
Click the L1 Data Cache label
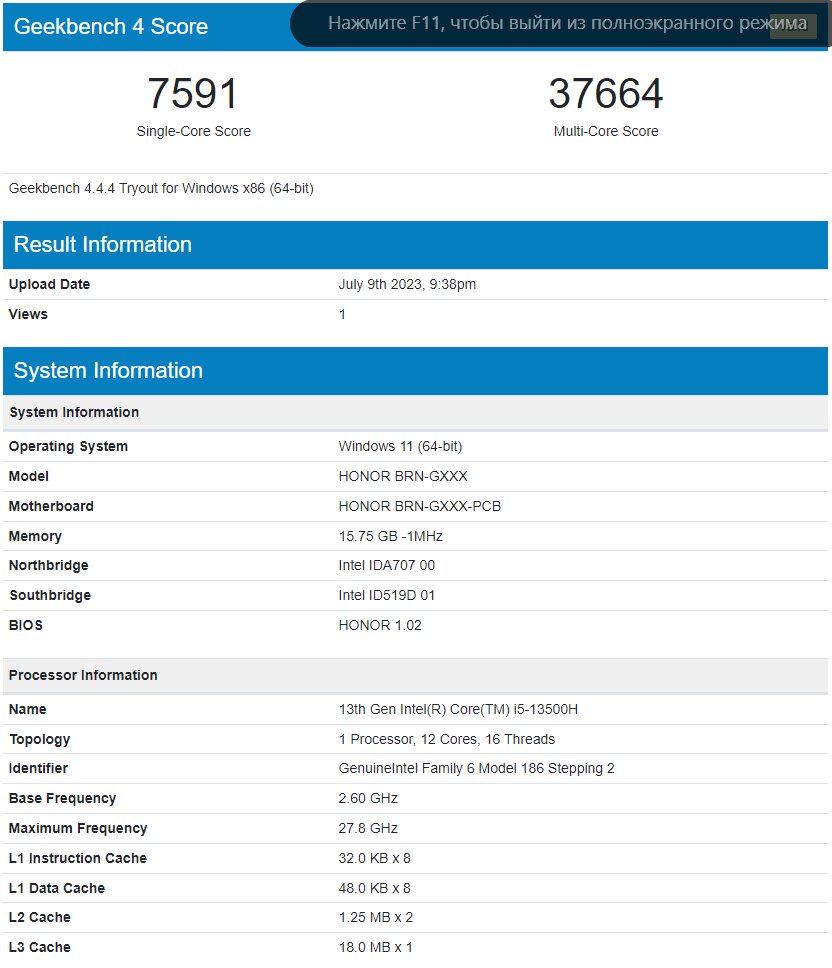[x=57, y=888]
